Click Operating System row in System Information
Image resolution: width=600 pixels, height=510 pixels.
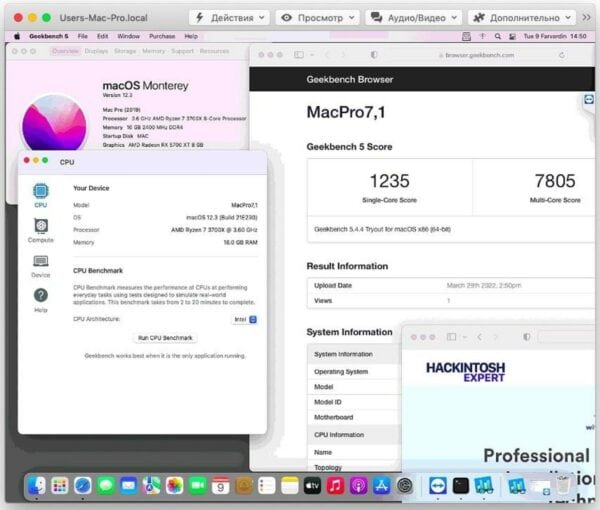point(354,372)
